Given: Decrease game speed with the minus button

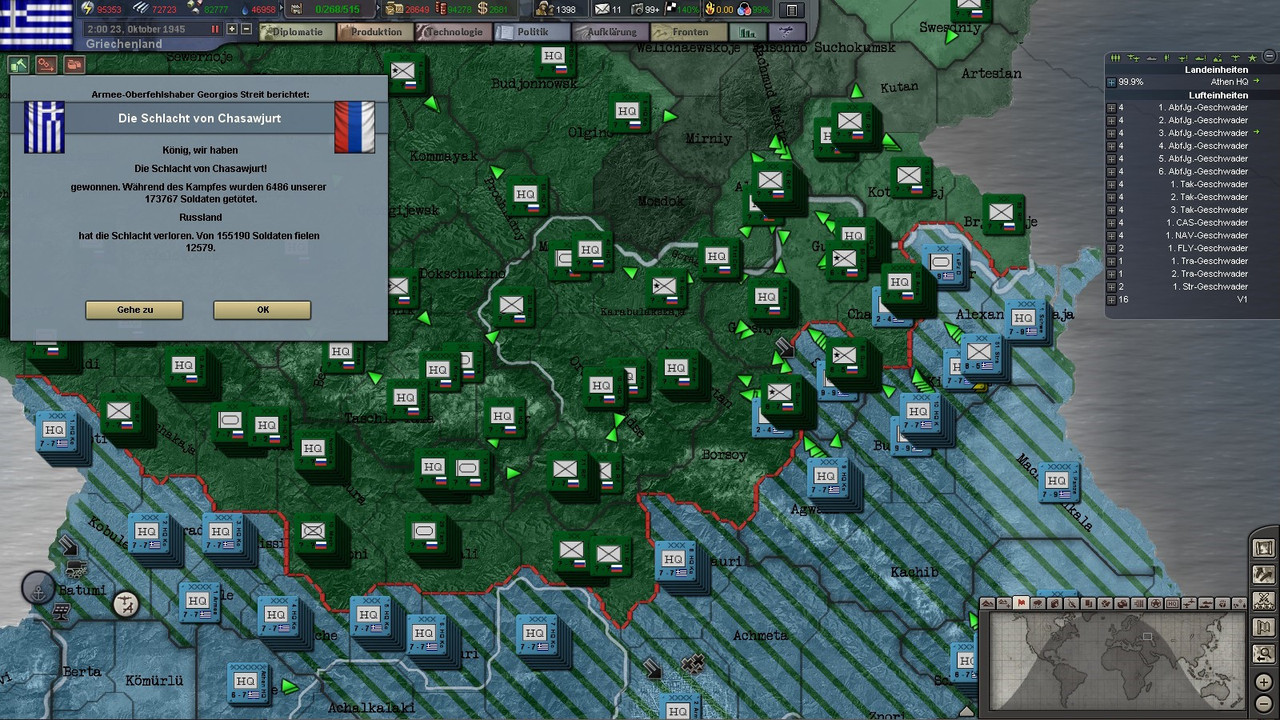Looking at the screenshot, I should tap(246, 29).
